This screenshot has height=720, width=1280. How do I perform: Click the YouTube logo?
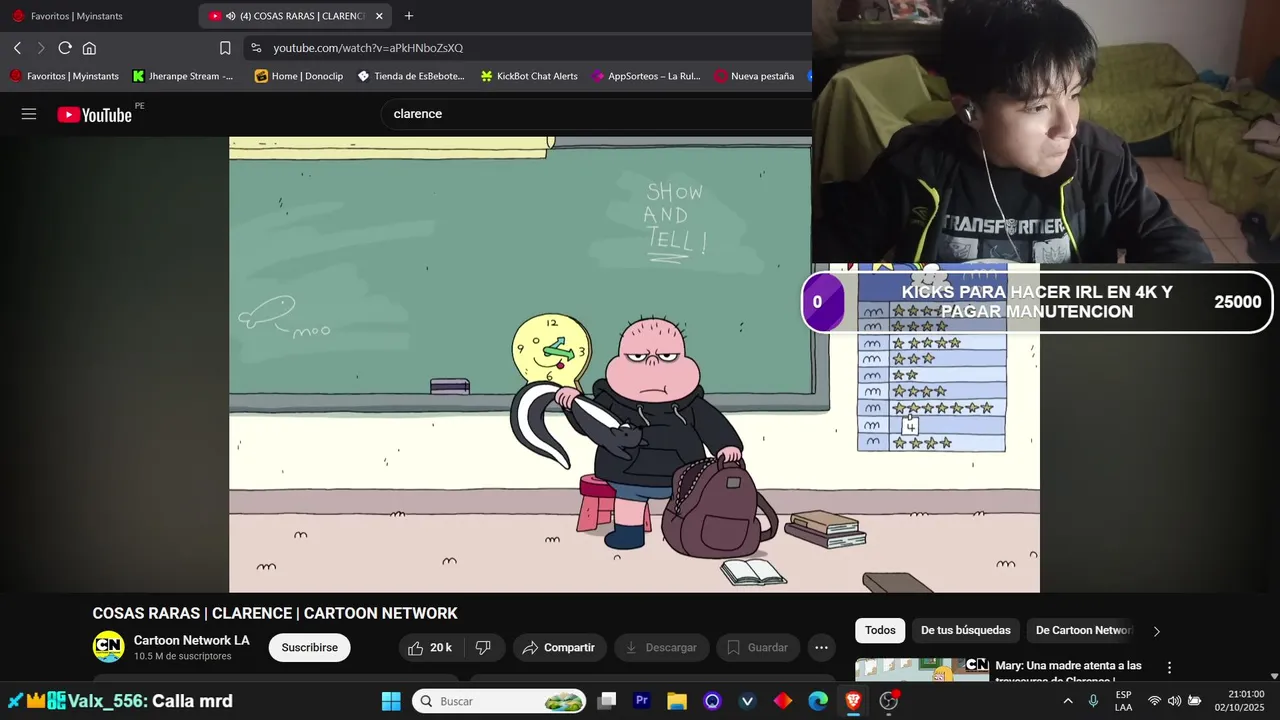coord(95,115)
